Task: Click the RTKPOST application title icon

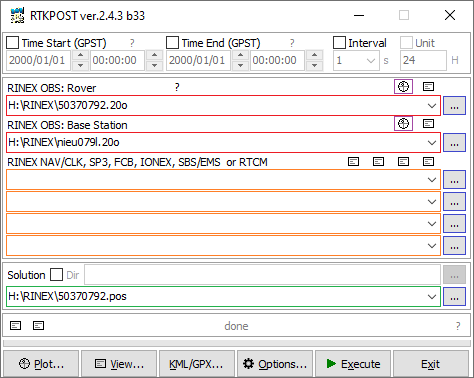Action: tap(17, 15)
